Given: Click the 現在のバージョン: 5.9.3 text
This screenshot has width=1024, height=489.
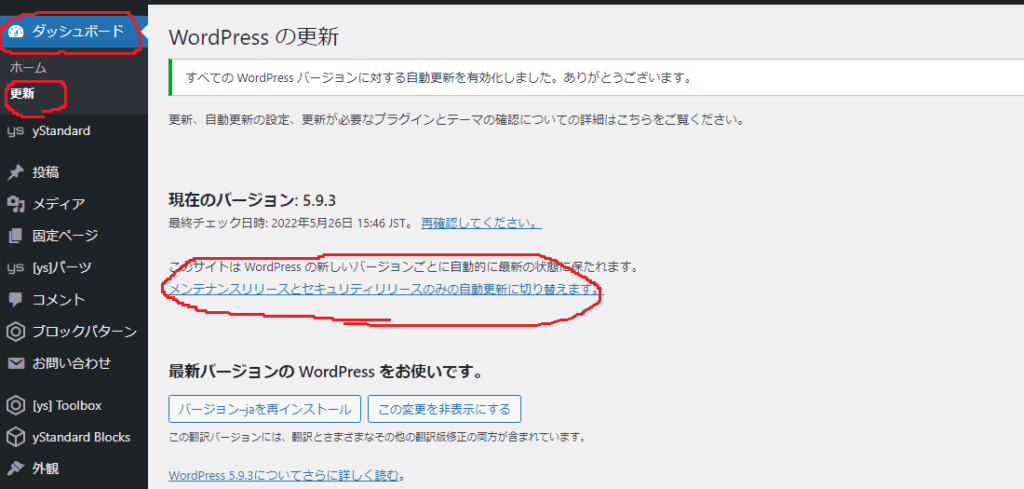Looking at the screenshot, I should tap(252, 200).
